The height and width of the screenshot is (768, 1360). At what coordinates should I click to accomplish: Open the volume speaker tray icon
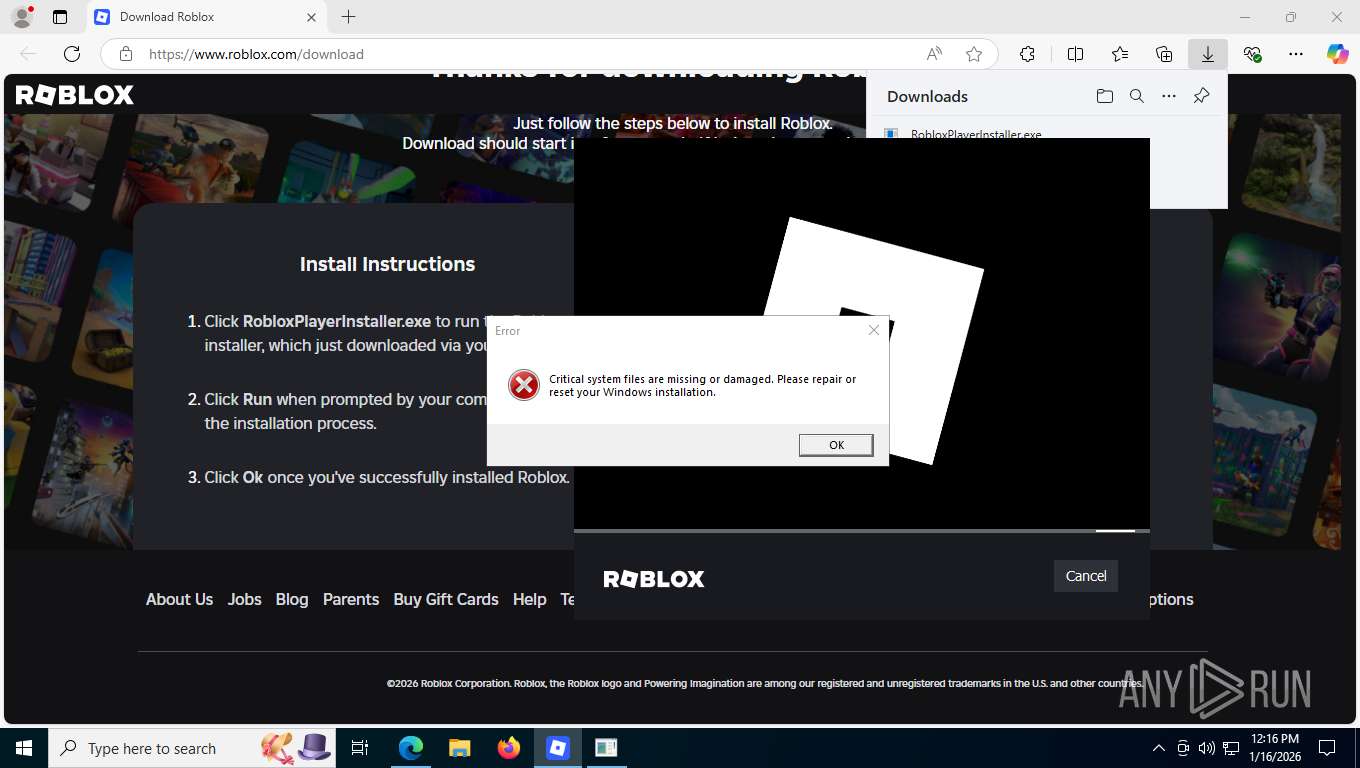(1206, 748)
